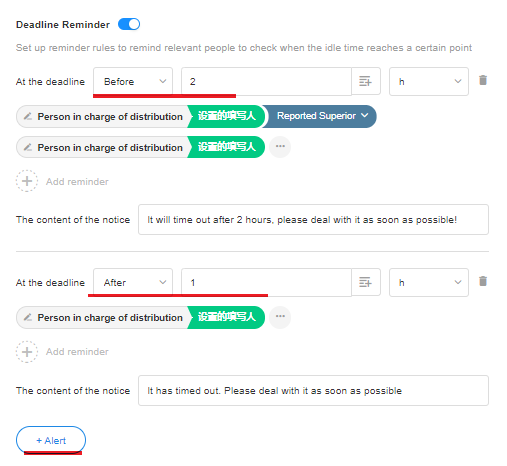
Task: Open the first hour unit dropdown
Action: pyautogui.click(x=429, y=81)
